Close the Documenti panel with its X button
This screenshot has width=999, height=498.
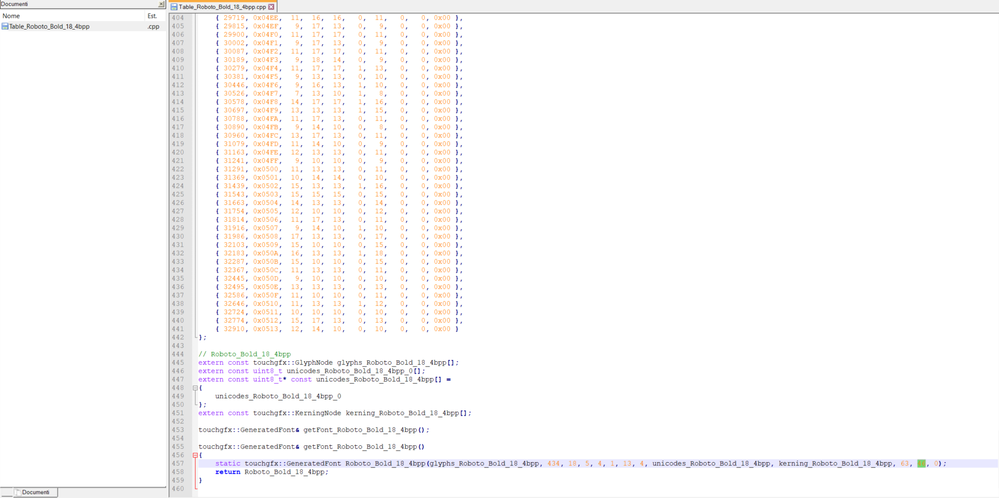pyautogui.click(x=162, y=4)
